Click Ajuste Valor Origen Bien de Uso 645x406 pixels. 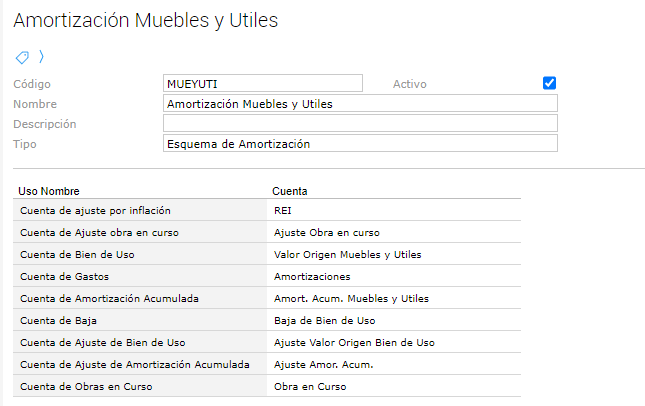pyautogui.click(x=354, y=342)
